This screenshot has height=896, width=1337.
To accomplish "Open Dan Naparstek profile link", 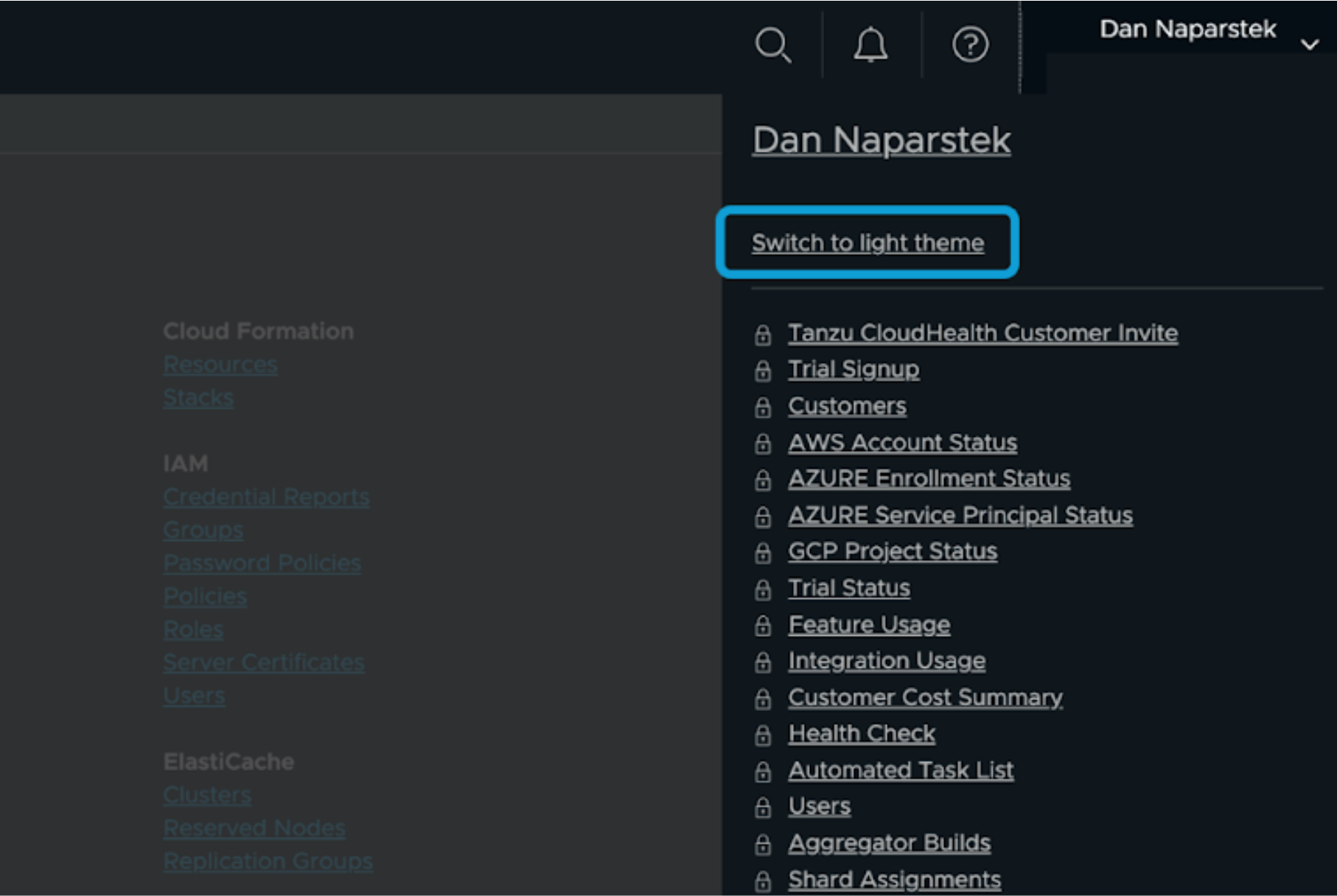I will 881,140.
